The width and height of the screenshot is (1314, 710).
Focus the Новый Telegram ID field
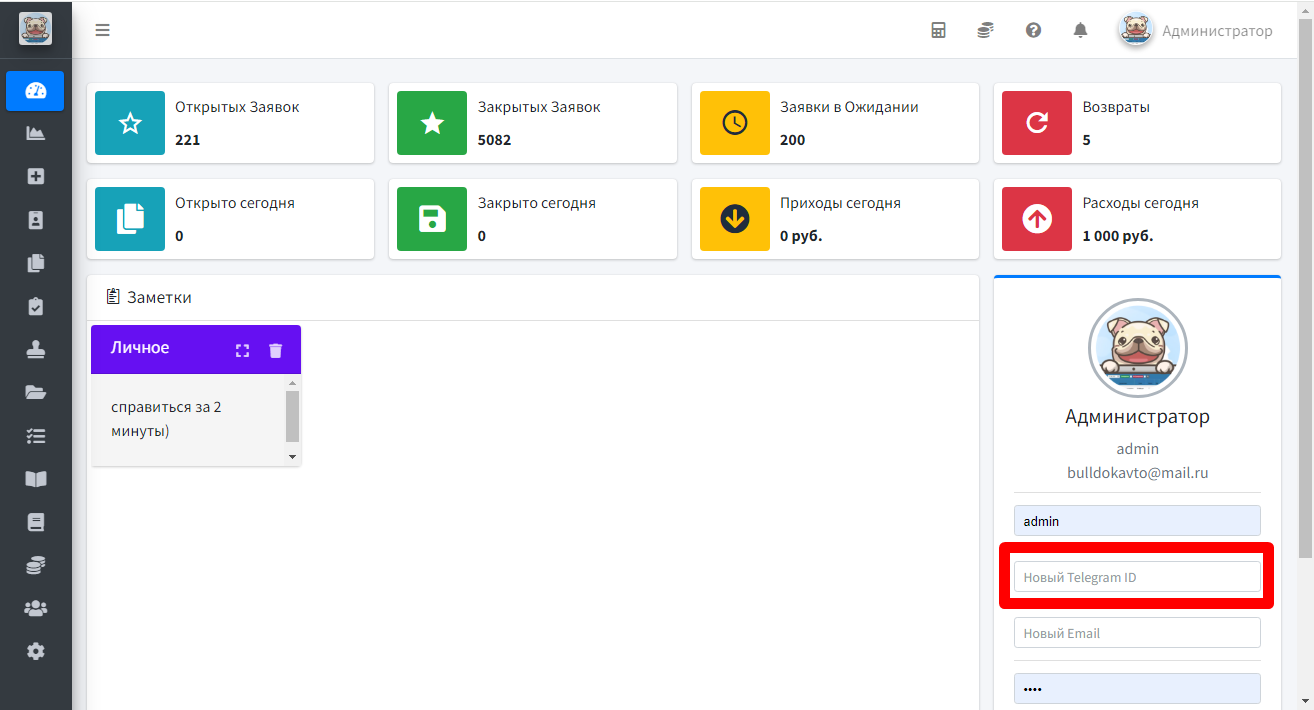coord(1137,577)
